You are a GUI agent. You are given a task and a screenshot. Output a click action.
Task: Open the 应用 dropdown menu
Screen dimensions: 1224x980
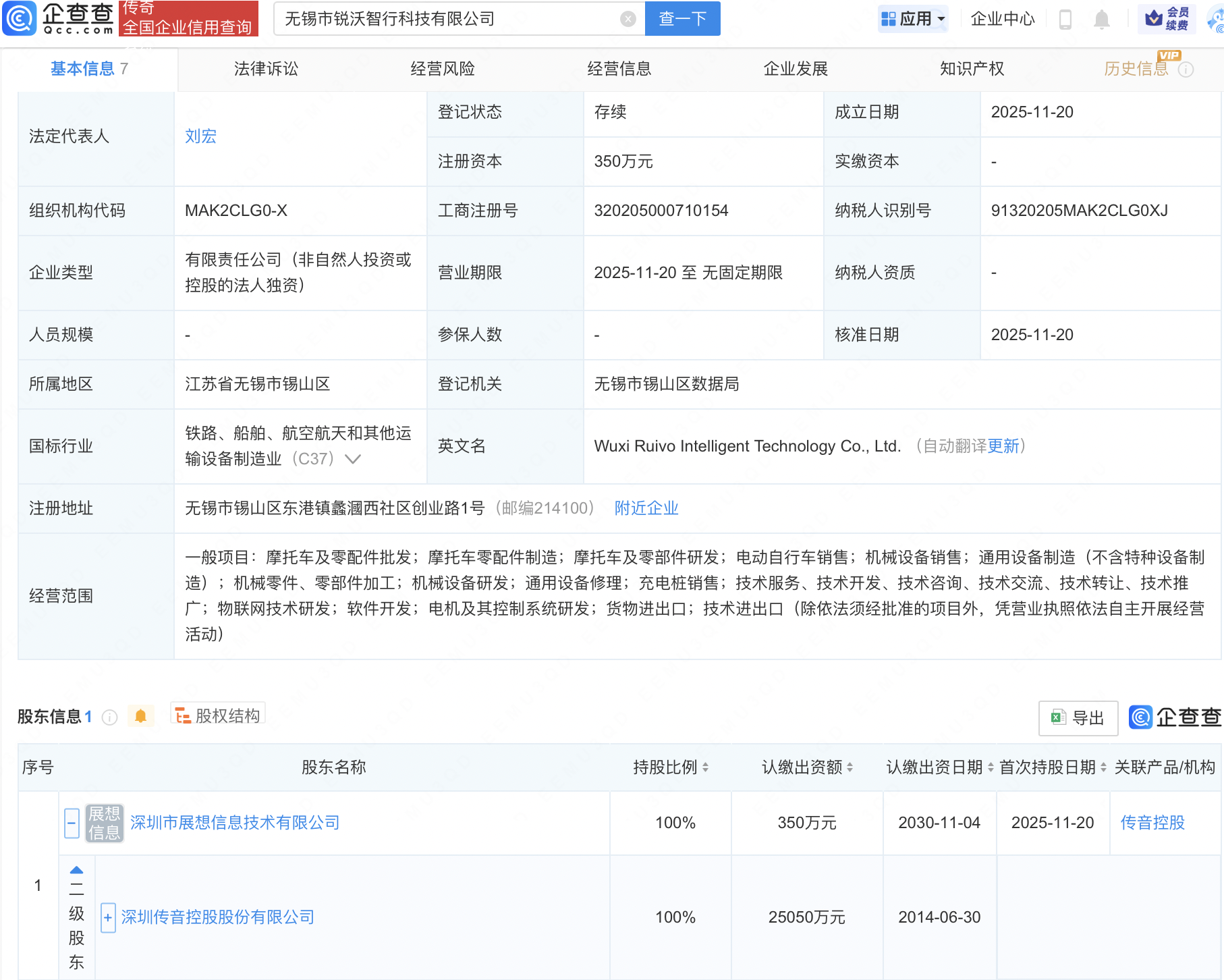tap(913, 19)
